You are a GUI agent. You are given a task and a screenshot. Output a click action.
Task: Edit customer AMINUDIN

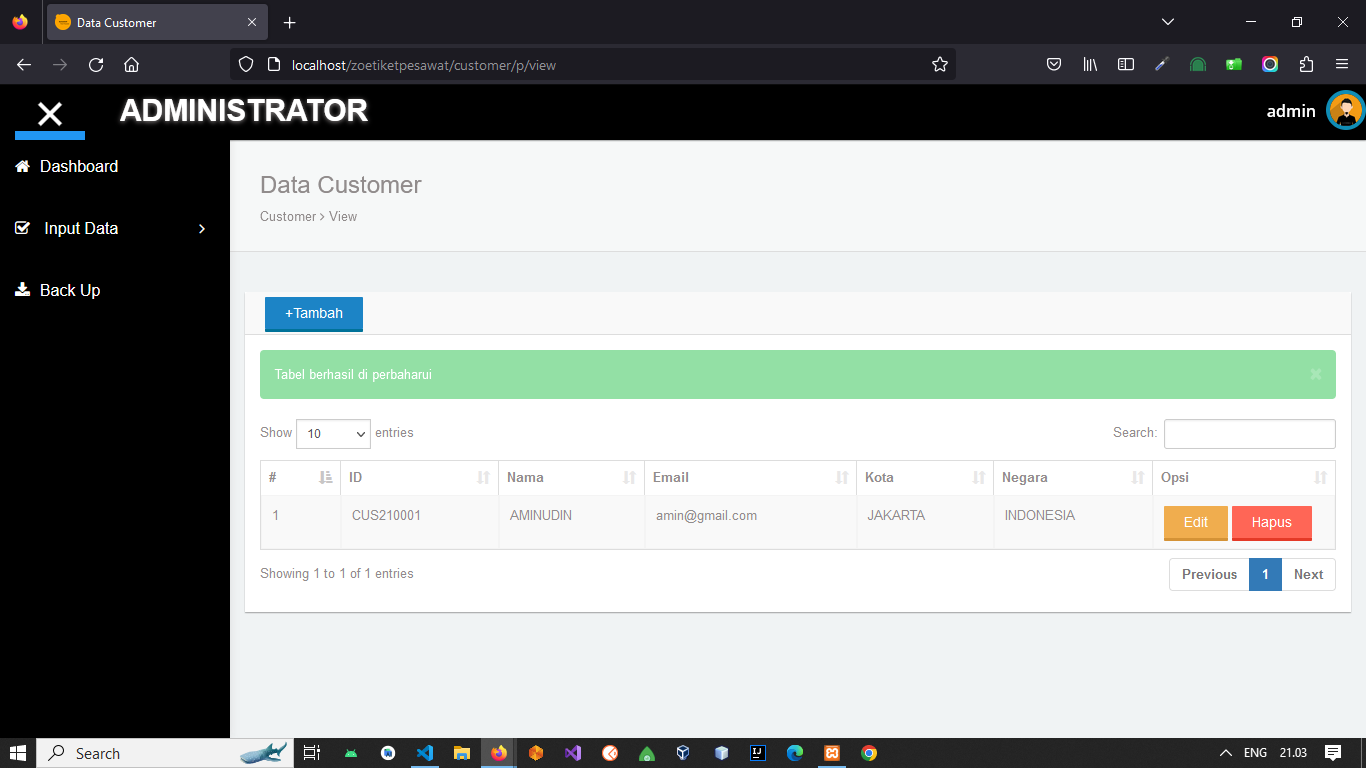(1195, 523)
